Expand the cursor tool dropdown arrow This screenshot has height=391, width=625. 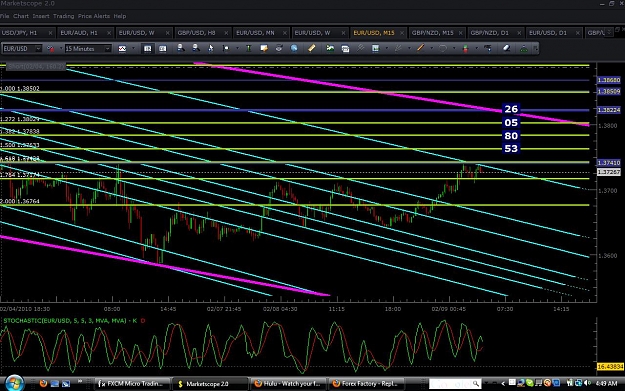click(x=237, y=49)
